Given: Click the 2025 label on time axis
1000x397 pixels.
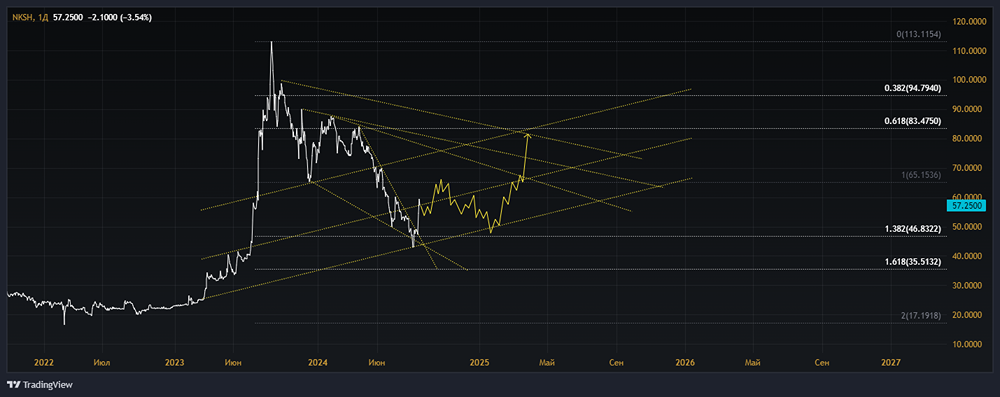Looking at the screenshot, I should 479,363.
